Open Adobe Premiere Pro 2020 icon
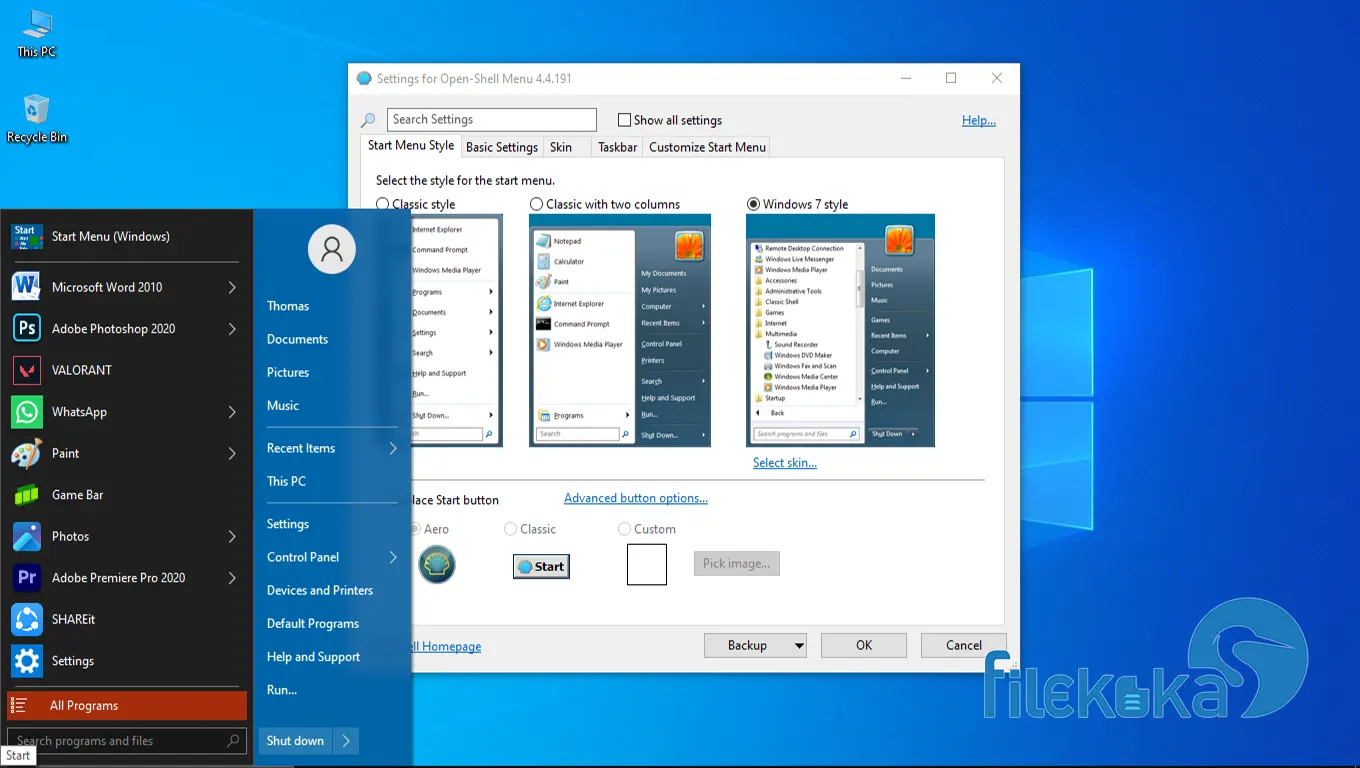Screen dimensions: 1360x768 click(26, 578)
